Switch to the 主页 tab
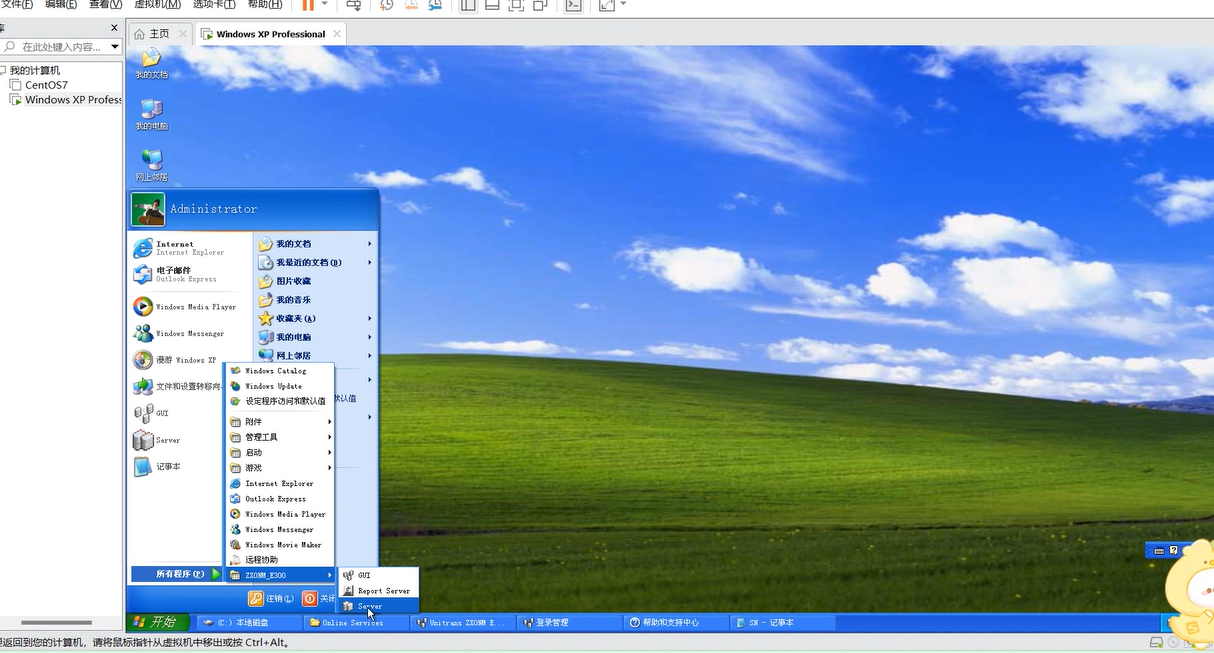This screenshot has width=1214, height=653. tap(160, 33)
